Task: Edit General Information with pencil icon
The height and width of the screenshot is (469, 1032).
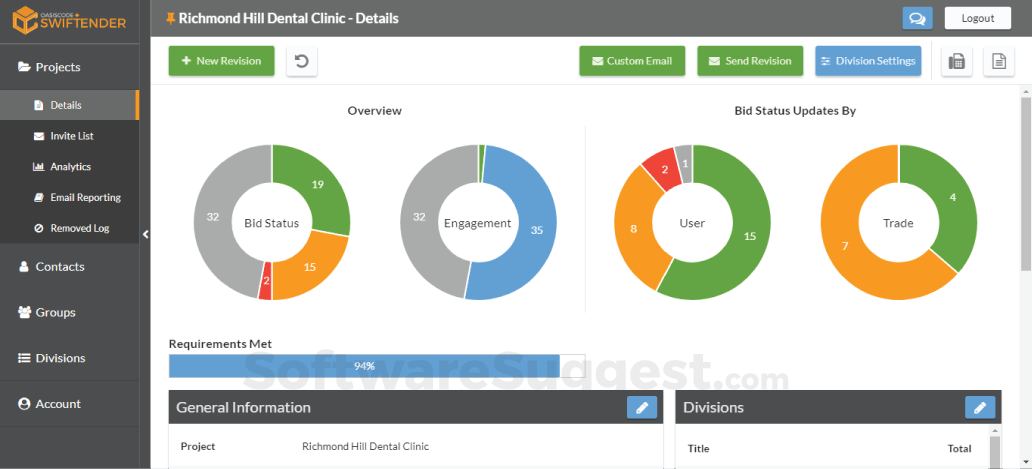Action: [x=642, y=407]
